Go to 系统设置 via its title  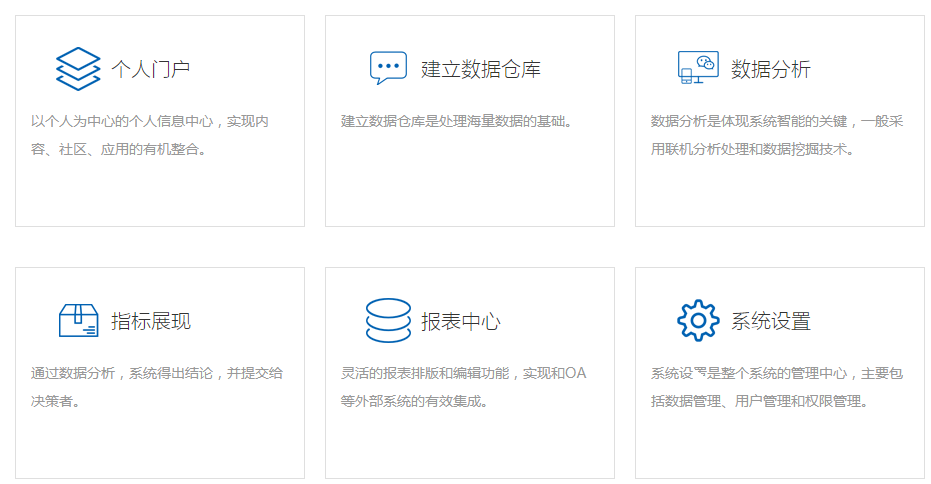(770, 321)
